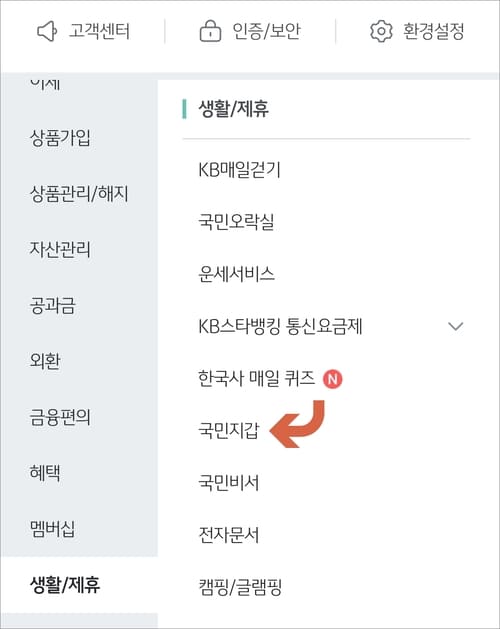Open 캠핑/글램핑 menu item

(240, 587)
